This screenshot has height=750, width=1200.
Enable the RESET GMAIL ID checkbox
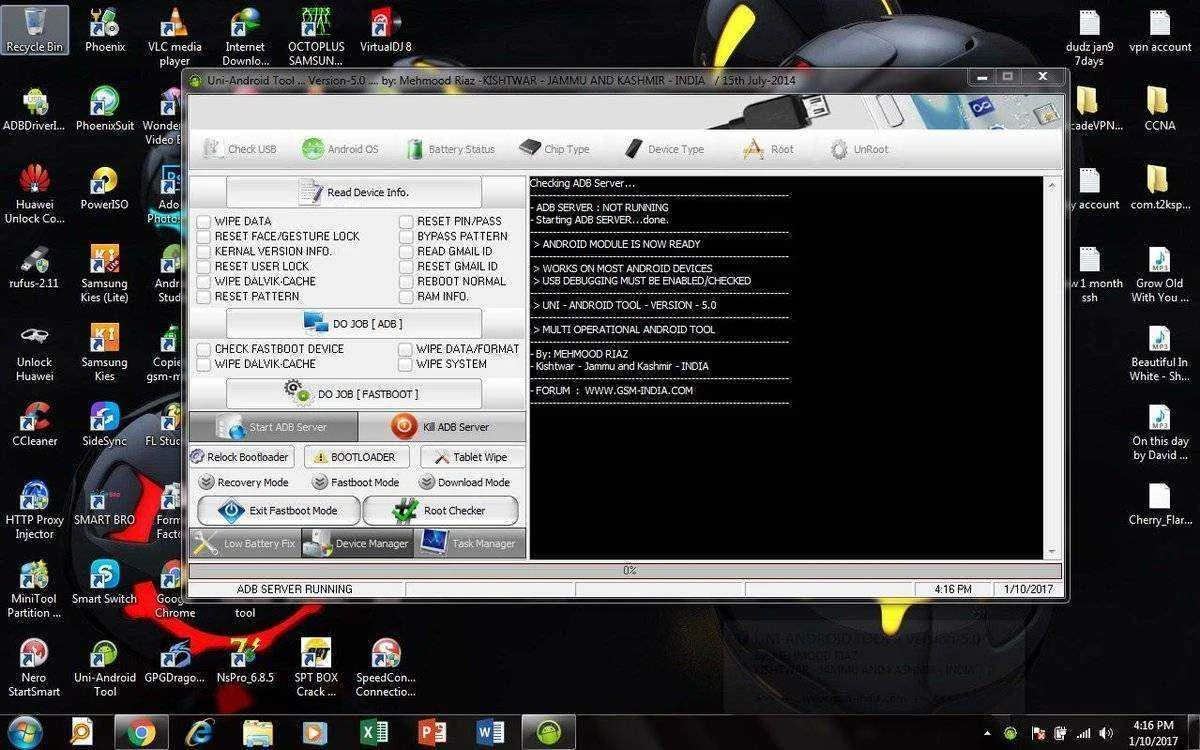click(406, 266)
